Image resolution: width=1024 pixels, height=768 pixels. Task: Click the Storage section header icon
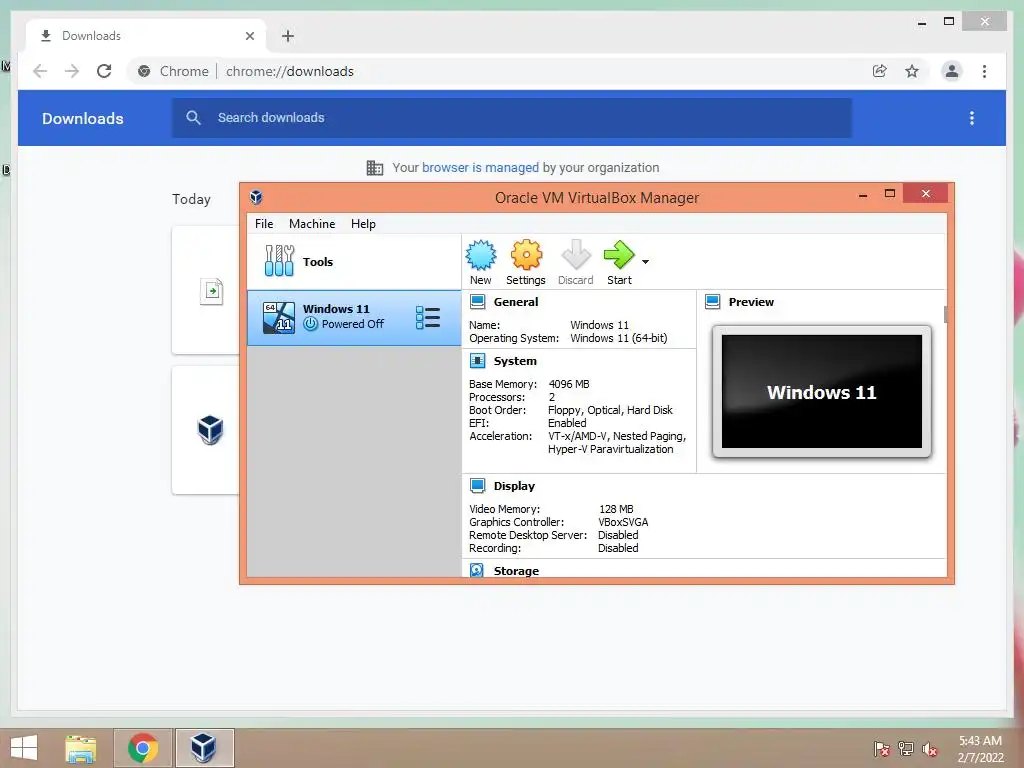pos(477,570)
